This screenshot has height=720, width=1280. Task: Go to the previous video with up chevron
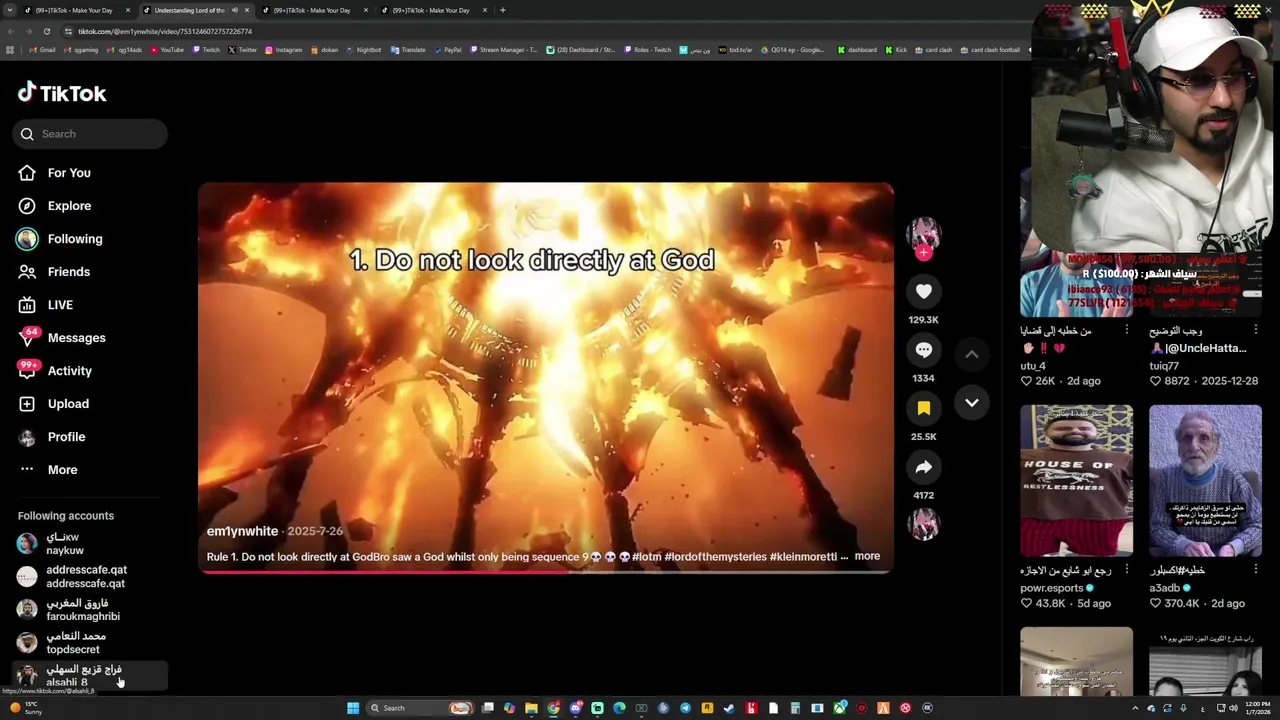(x=971, y=354)
